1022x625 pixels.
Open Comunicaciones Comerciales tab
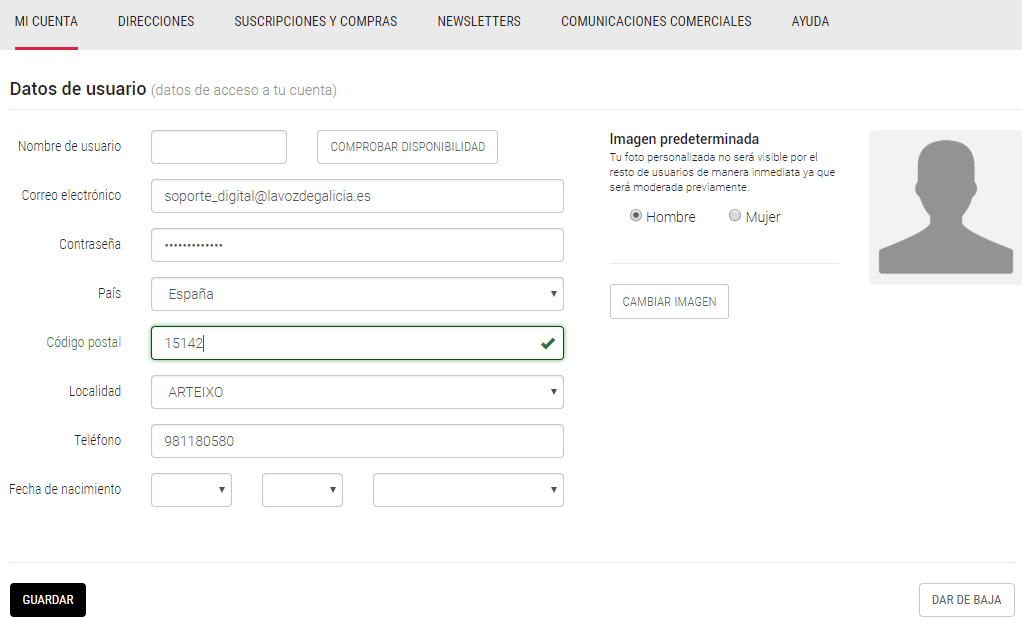[656, 22]
